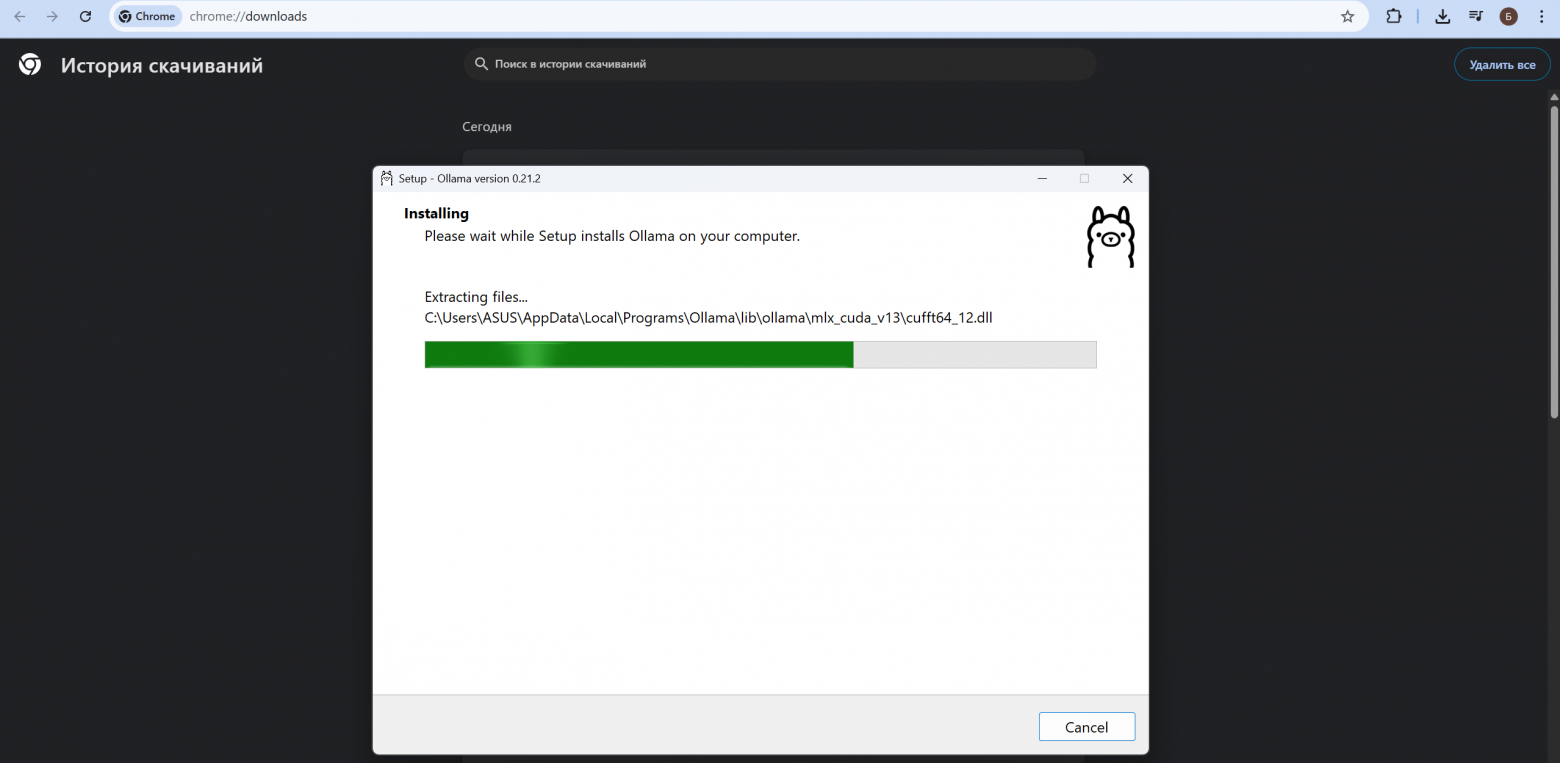The height and width of the screenshot is (763, 1560).
Task: Minimize the Ollama setup window
Action: pyautogui.click(x=1042, y=178)
